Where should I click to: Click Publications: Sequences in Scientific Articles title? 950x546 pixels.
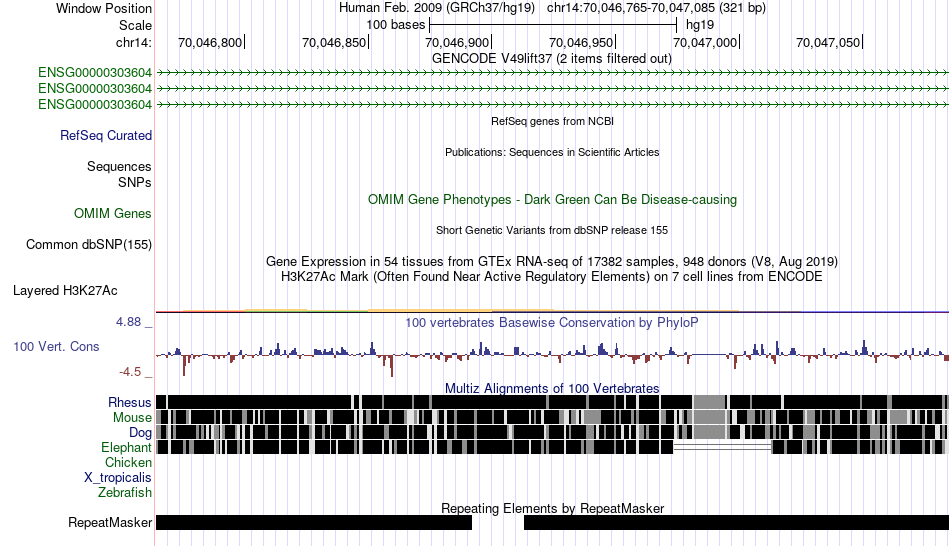pos(552,152)
